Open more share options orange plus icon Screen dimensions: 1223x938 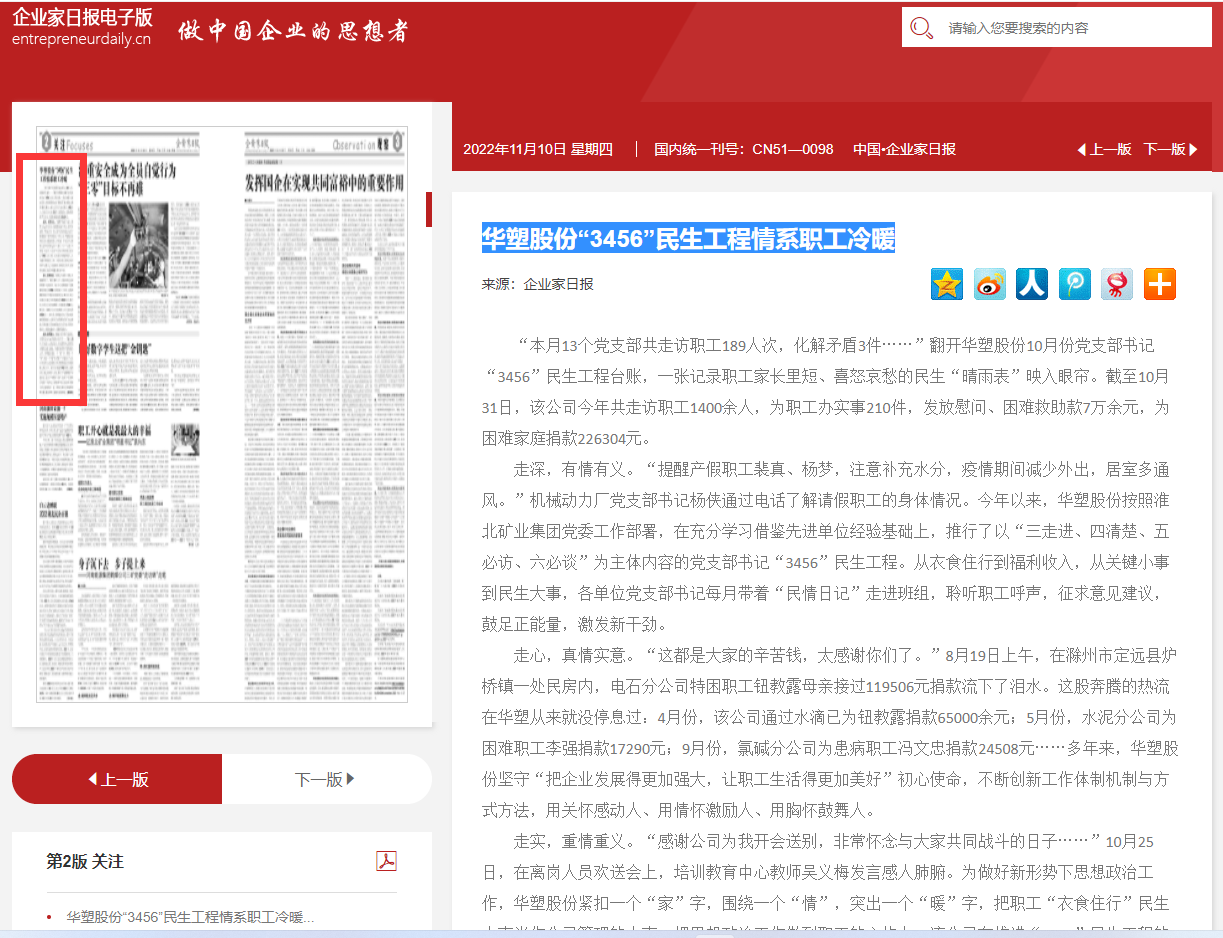coord(1159,284)
